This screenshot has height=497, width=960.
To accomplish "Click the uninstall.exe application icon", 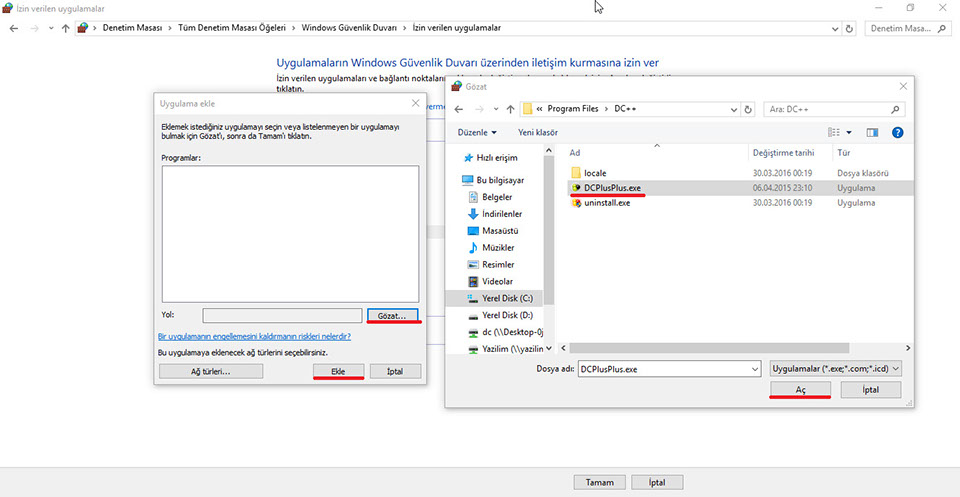I will click(x=576, y=203).
